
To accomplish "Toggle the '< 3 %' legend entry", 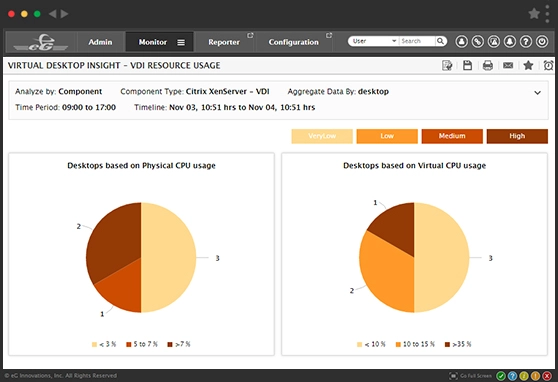I will 104,344.
